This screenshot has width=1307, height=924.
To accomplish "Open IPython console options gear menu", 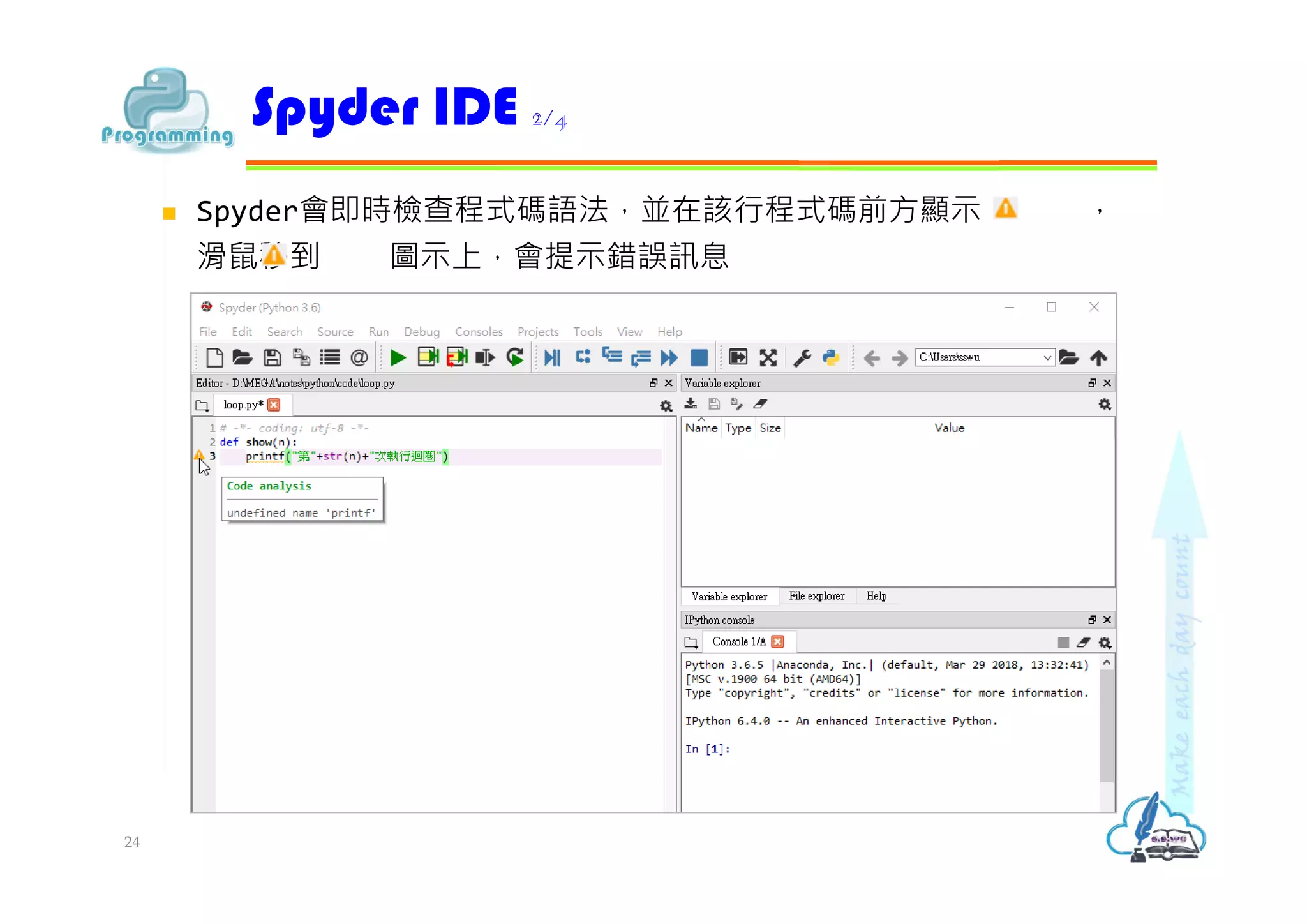I will (x=1105, y=643).
